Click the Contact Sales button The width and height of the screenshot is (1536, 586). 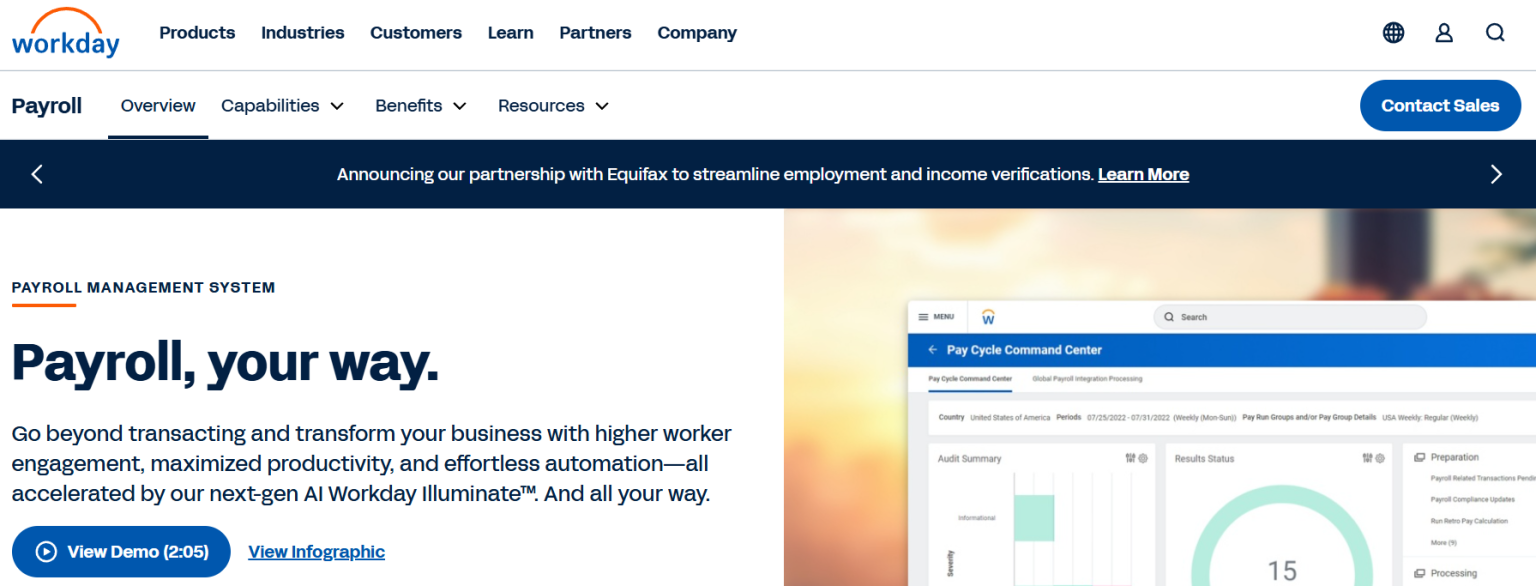(x=1440, y=105)
